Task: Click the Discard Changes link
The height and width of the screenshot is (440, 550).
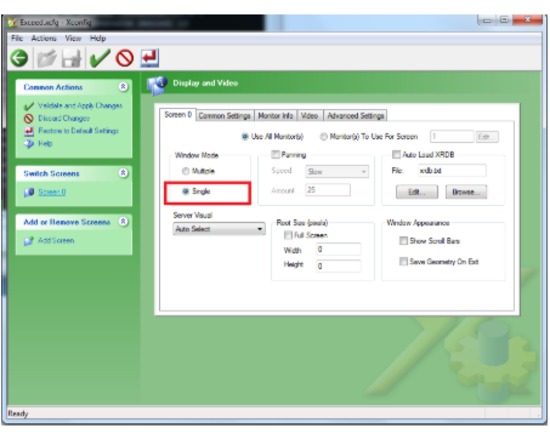Action: 64,119
